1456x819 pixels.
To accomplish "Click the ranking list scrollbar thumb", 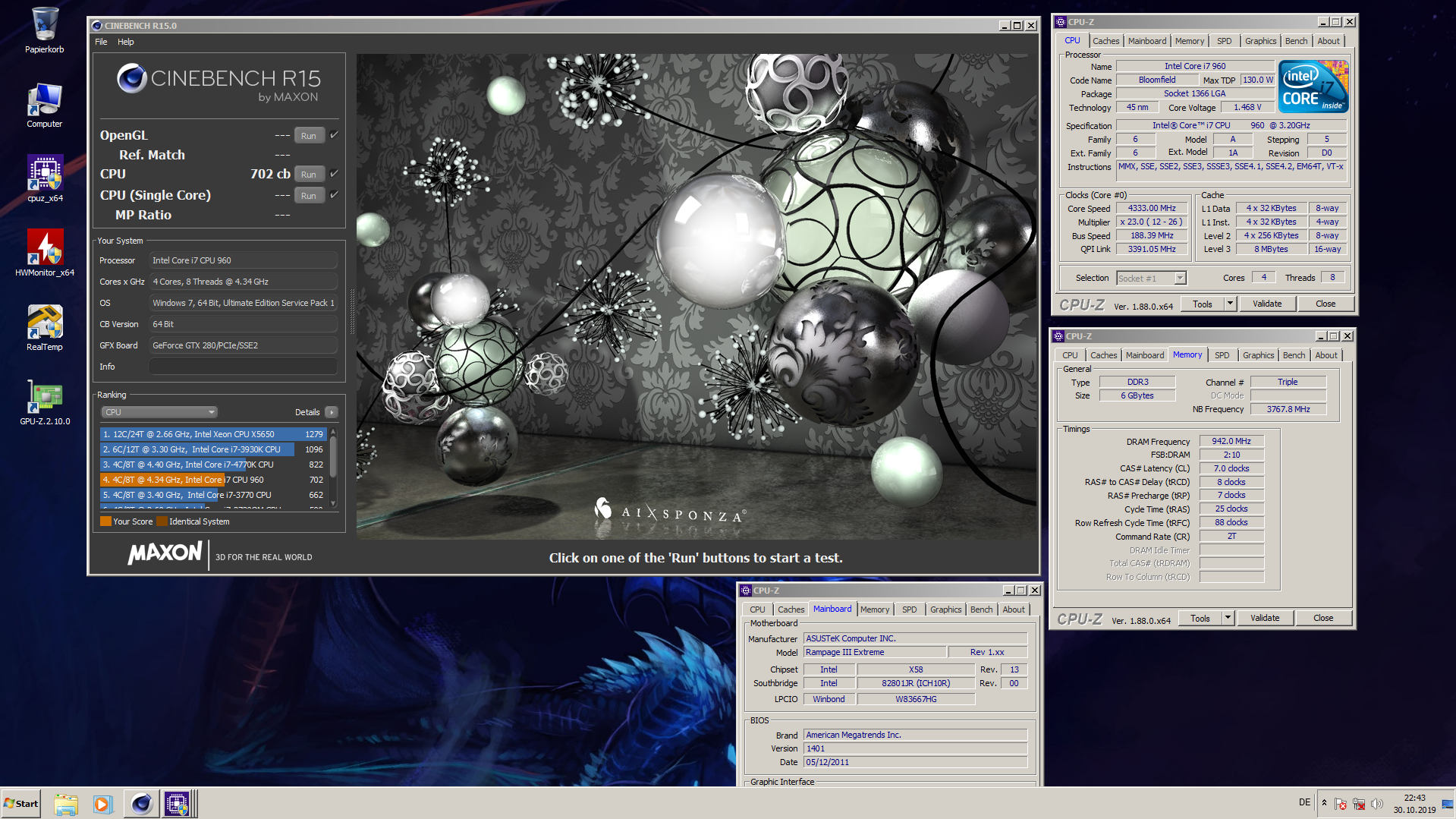I will (333, 455).
